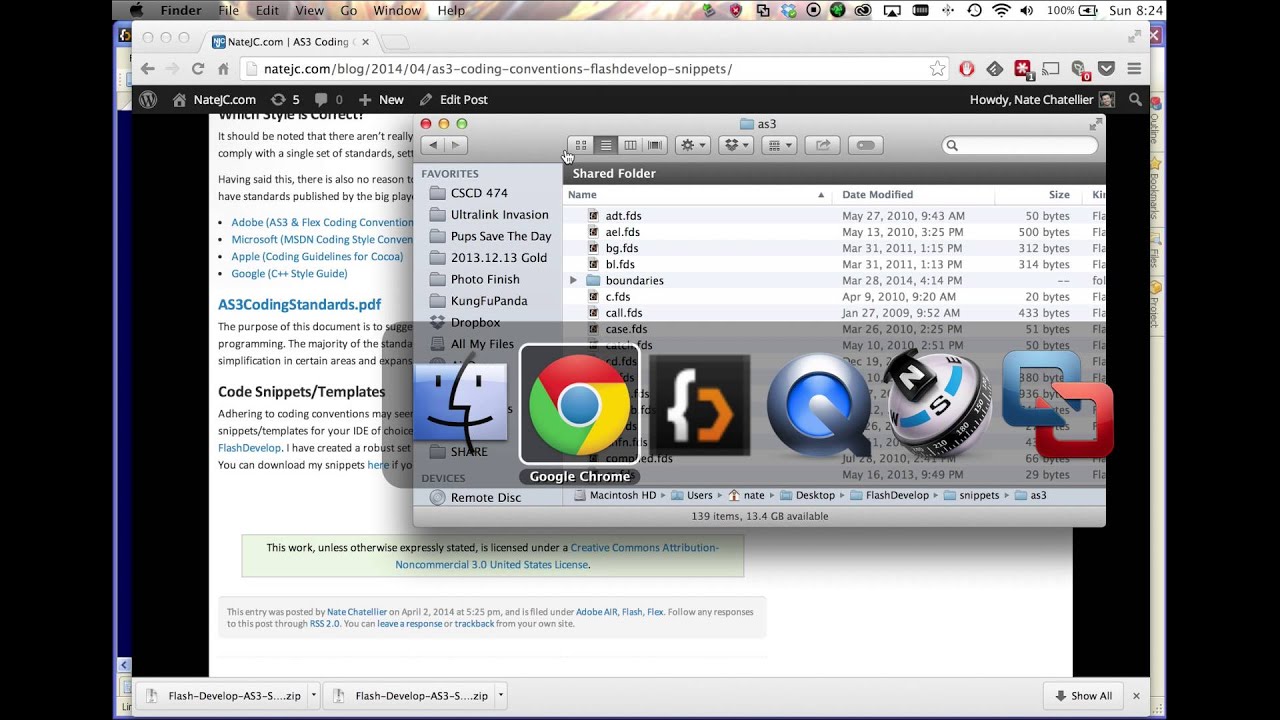Click Macintosh HD in the path bar

point(614,496)
